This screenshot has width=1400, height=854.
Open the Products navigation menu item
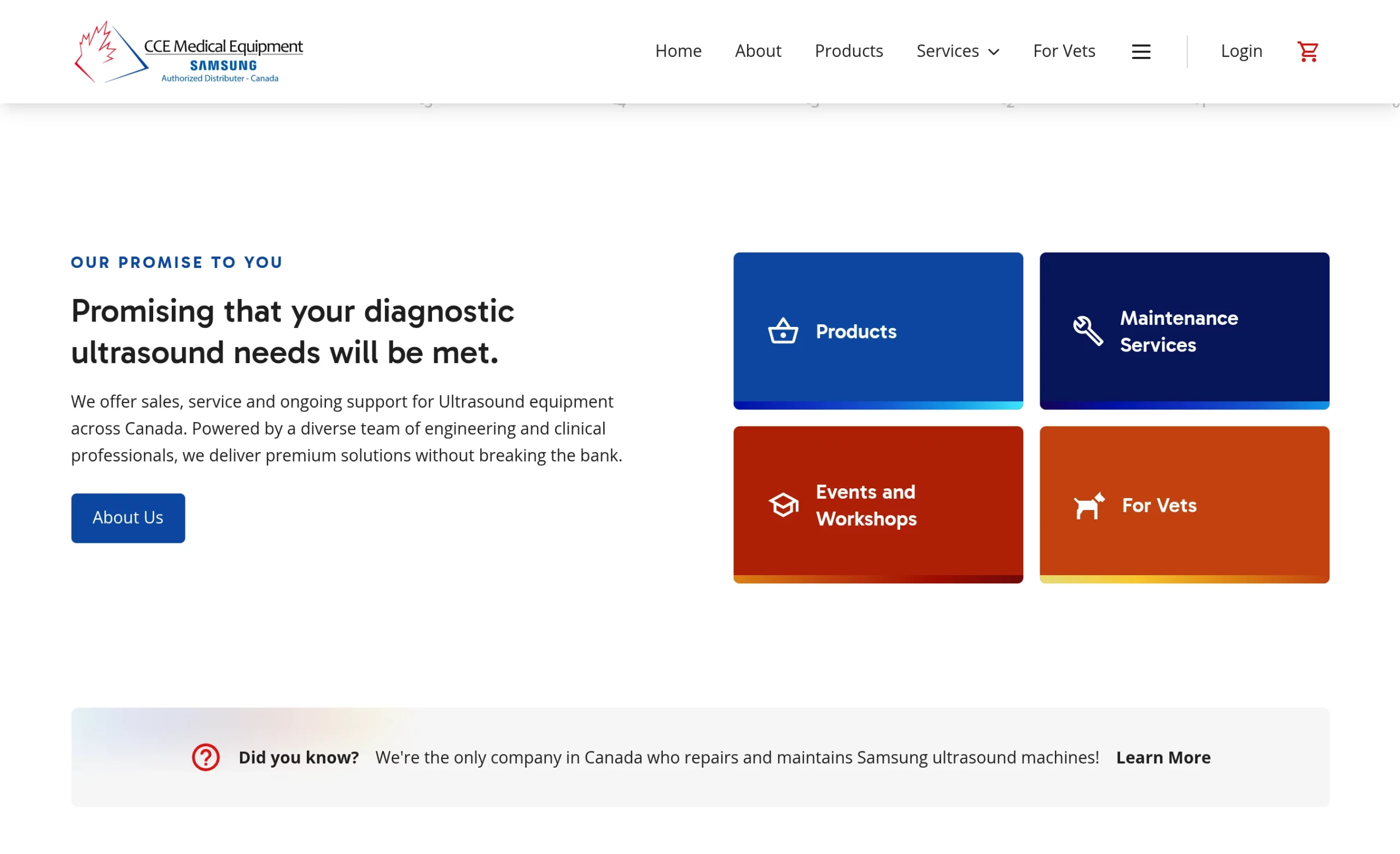pyautogui.click(x=849, y=50)
